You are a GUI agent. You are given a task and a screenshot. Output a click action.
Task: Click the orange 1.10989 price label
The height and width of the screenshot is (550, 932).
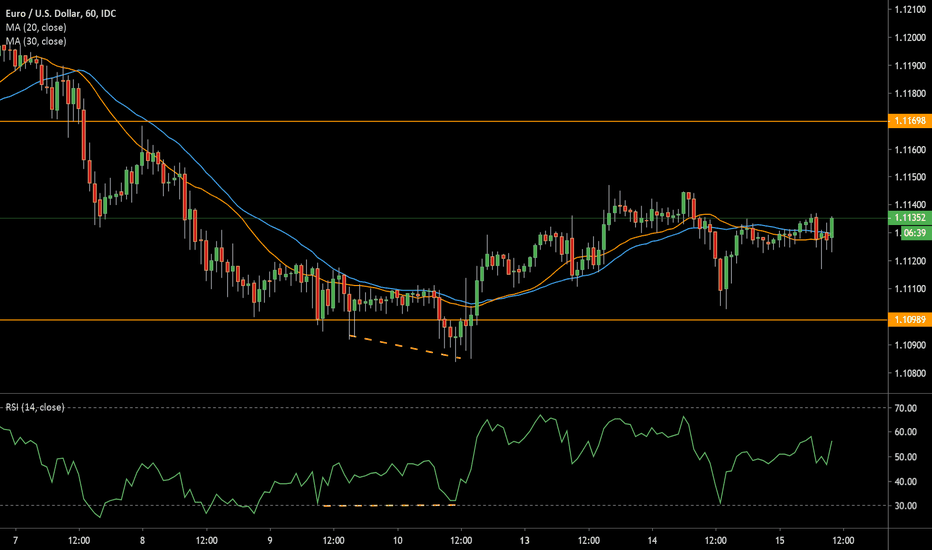(908, 320)
